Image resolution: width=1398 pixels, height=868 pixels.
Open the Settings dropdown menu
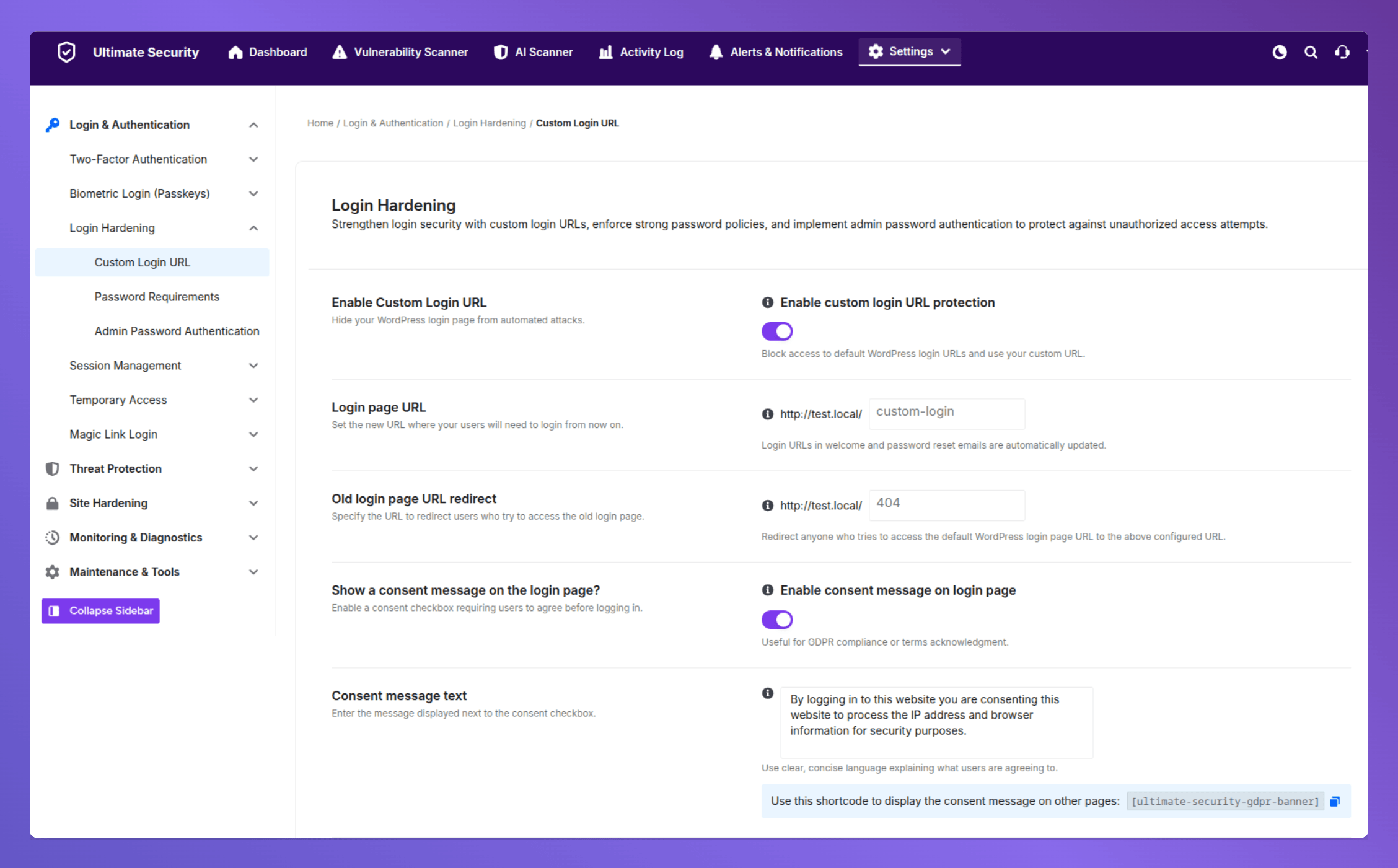click(909, 51)
